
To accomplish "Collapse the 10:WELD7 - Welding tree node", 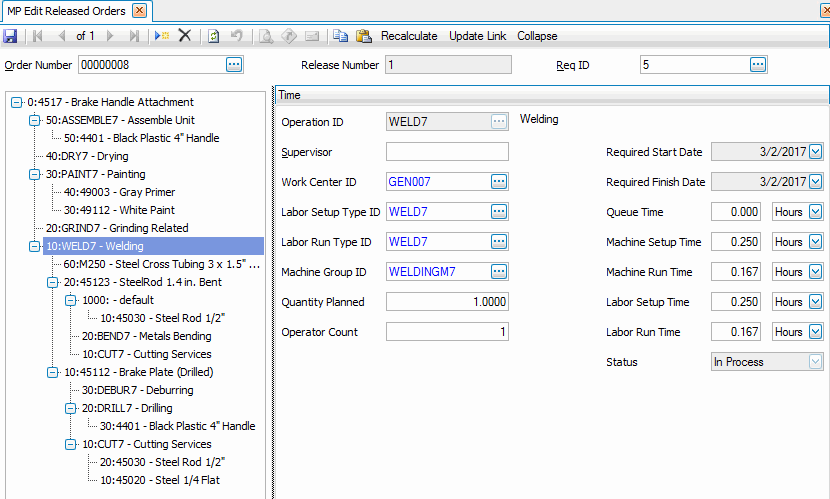I will coord(37,246).
